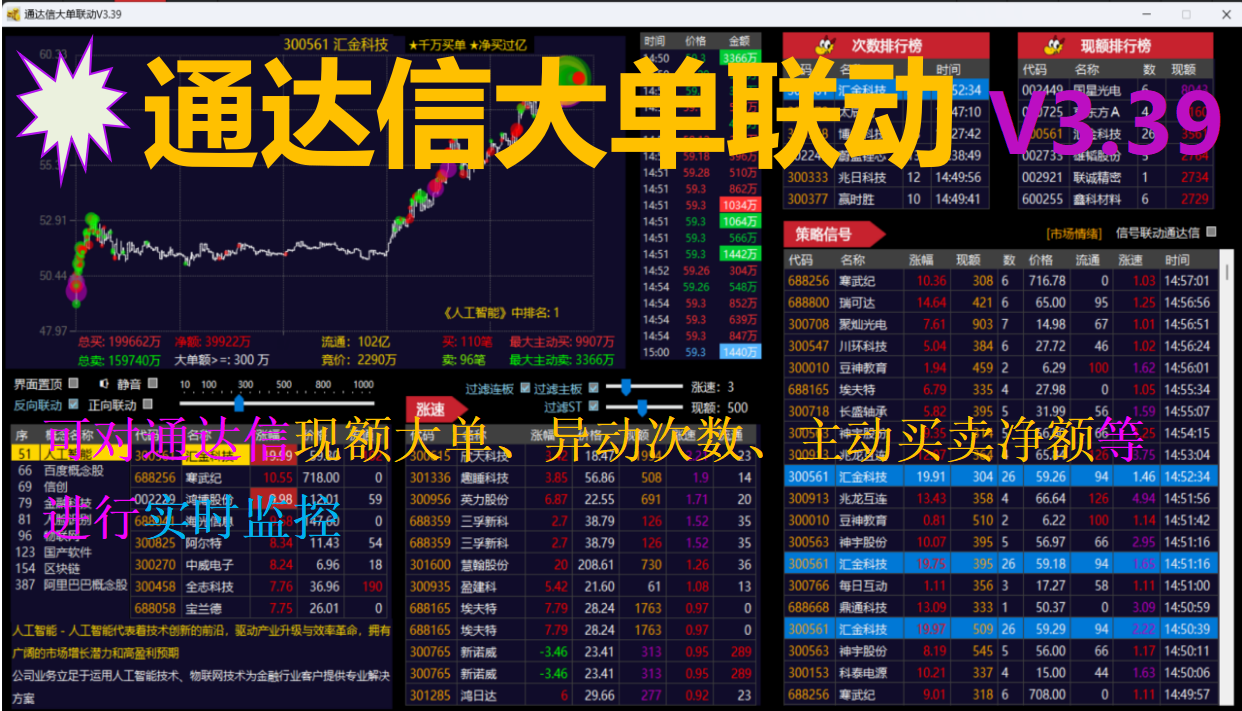The width and height of the screenshot is (1242, 711).
Task: Select 300547 川环科技 signal row
Action: click(x=1000, y=346)
